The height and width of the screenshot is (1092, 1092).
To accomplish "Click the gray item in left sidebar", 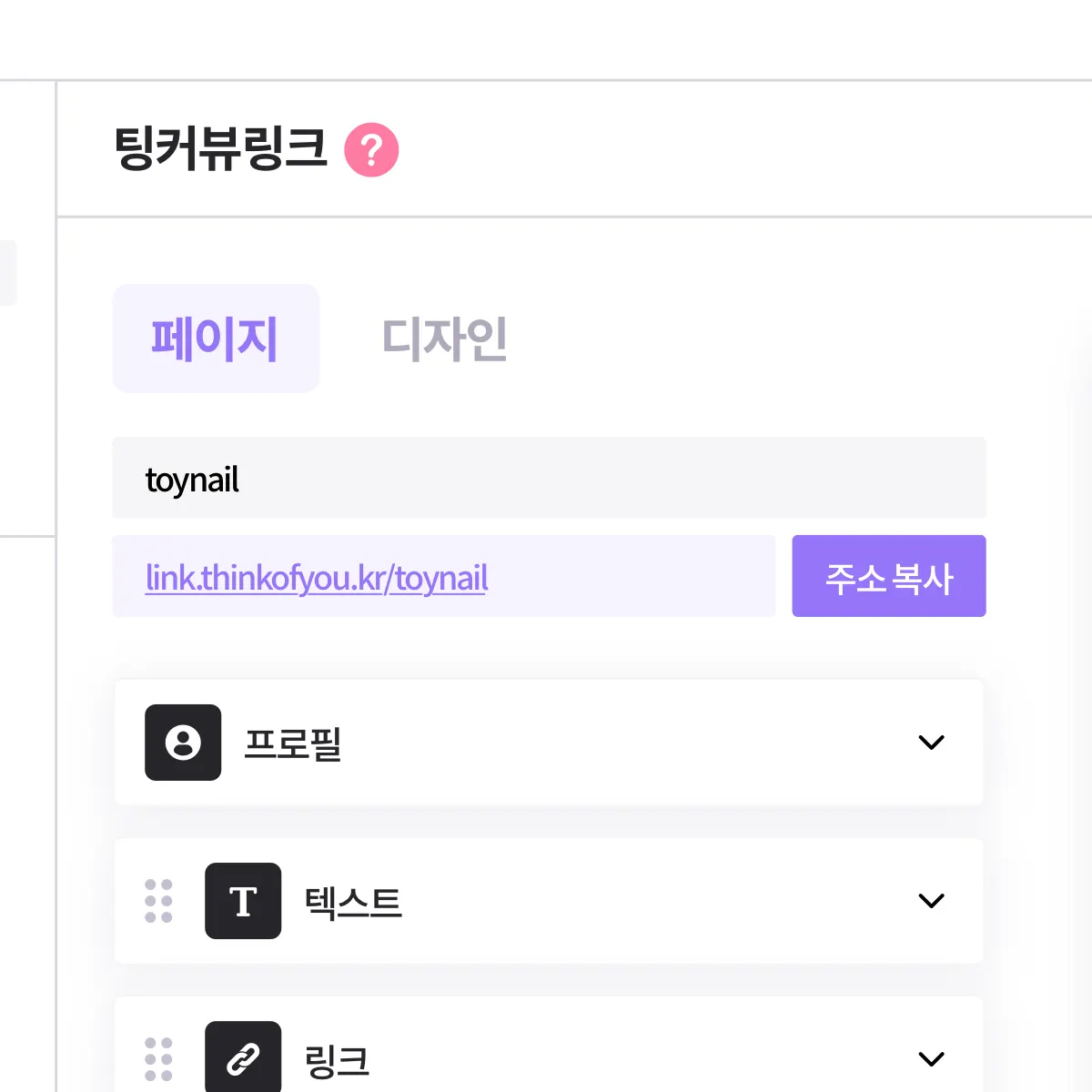I will tap(7, 273).
